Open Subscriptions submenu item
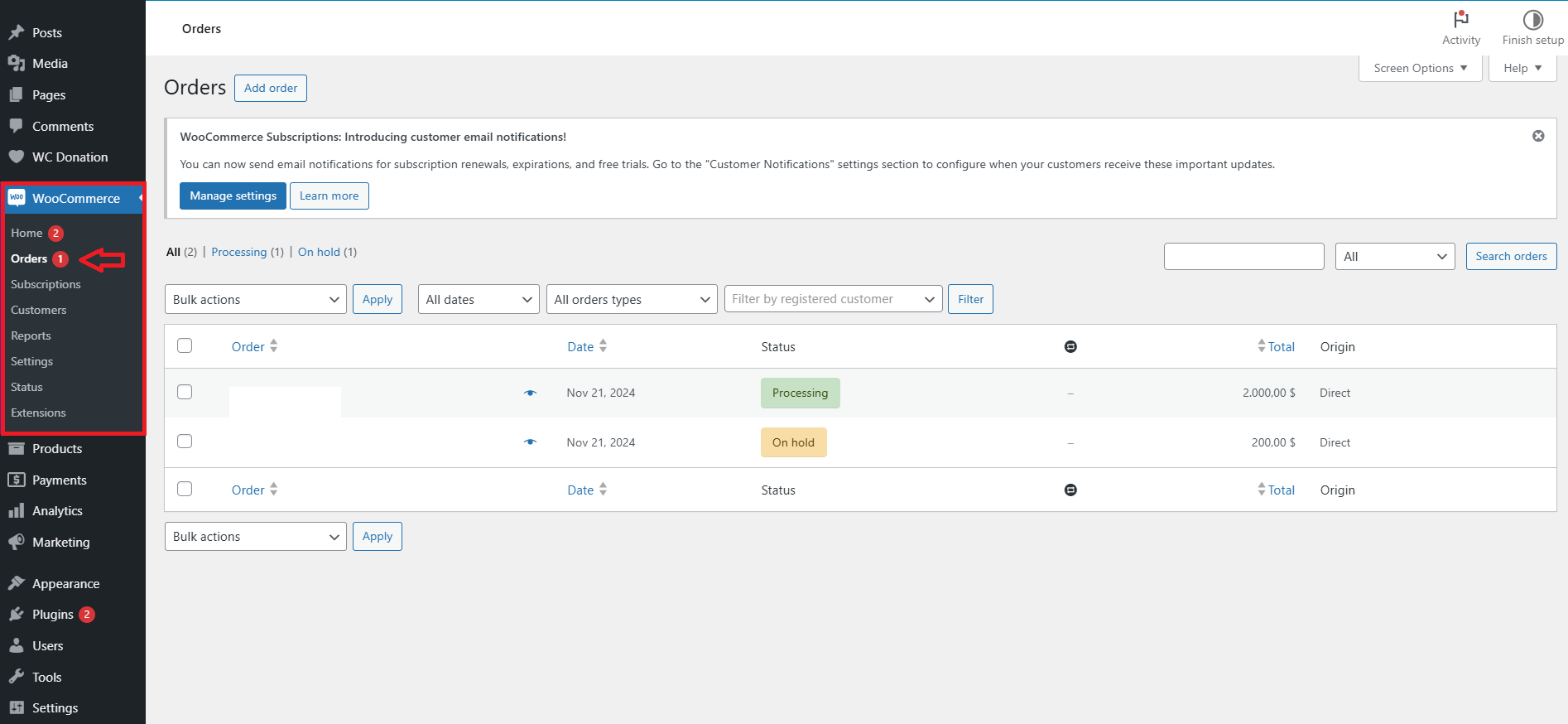The image size is (1568, 724). tap(46, 284)
